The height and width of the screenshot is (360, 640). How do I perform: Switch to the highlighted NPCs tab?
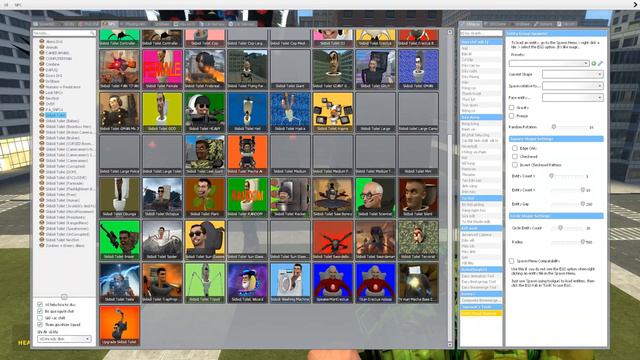109,24
